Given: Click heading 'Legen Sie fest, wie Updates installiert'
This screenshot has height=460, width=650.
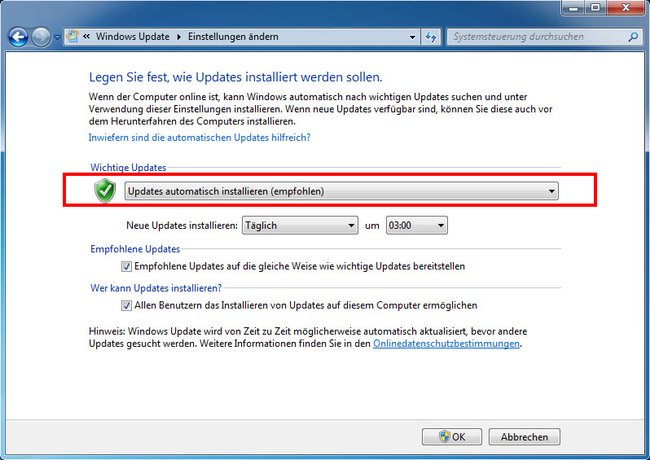Looking at the screenshot, I should pyautogui.click(x=235, y=77).
